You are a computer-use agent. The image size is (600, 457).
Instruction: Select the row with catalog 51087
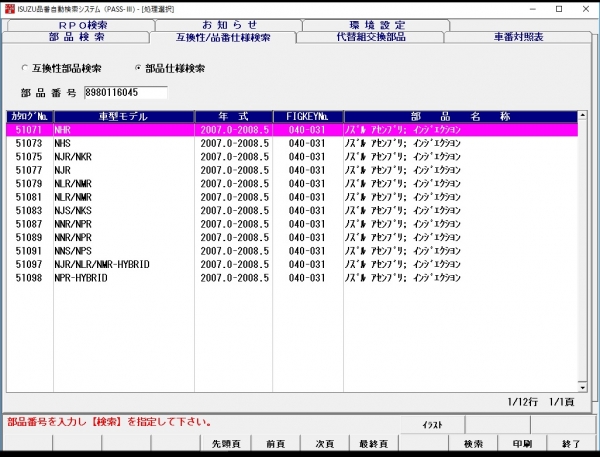pos(292,224)
